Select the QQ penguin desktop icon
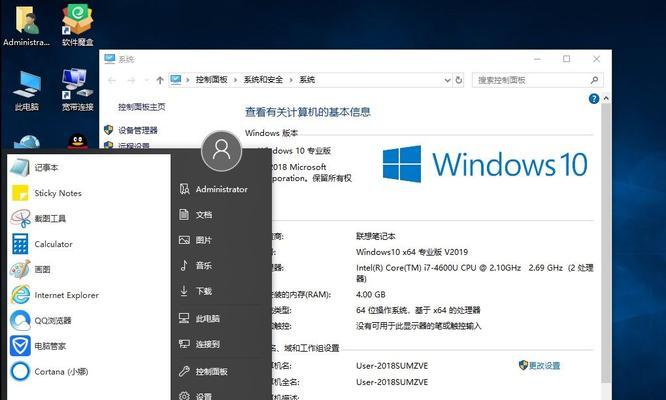The height and width of the screenshot is (400, 666). tap(78, 141)
